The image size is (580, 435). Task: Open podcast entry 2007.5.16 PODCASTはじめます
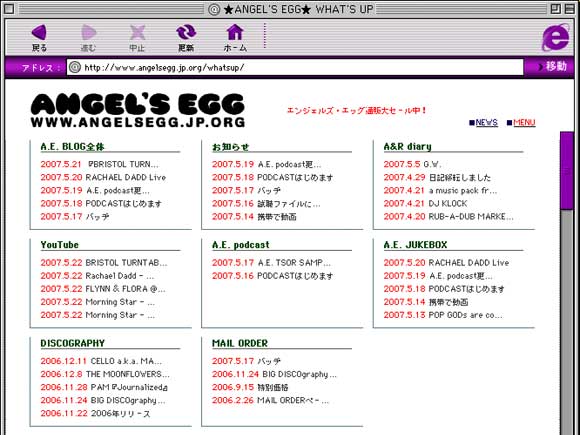(x=272, y=276)
